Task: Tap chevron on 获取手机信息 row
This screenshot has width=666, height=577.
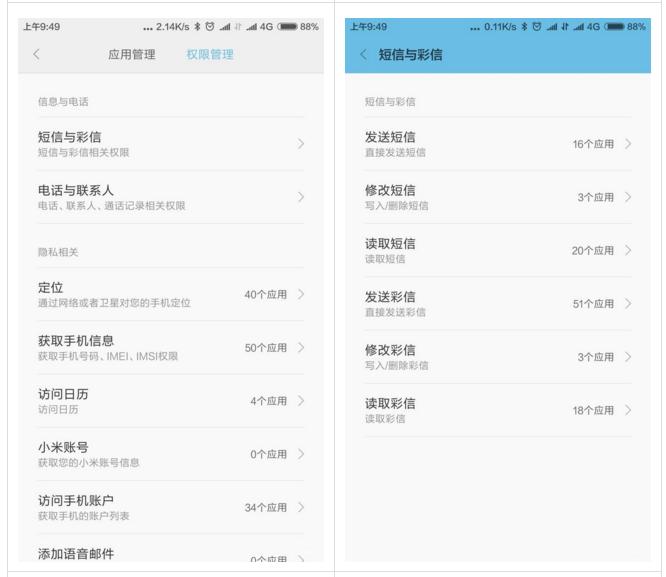Action: (x=301, y=348)
